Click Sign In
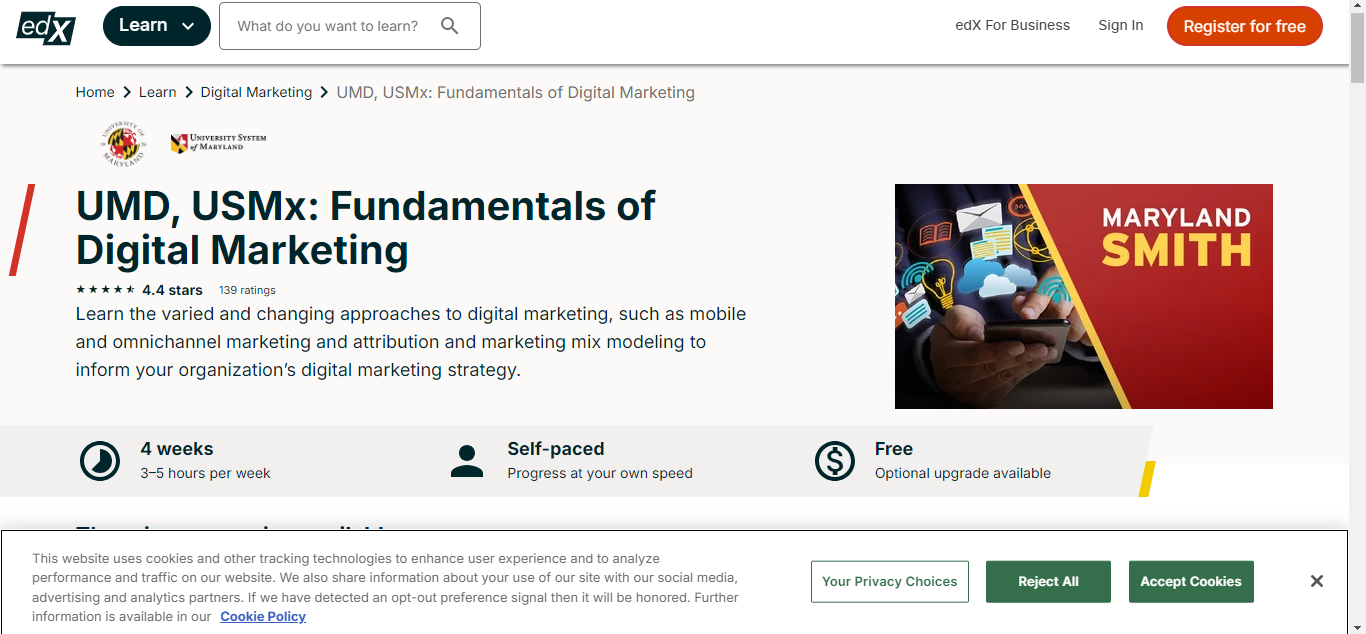The width and height of the screenshot is (1366, 634). click(x=1121, y=25)
